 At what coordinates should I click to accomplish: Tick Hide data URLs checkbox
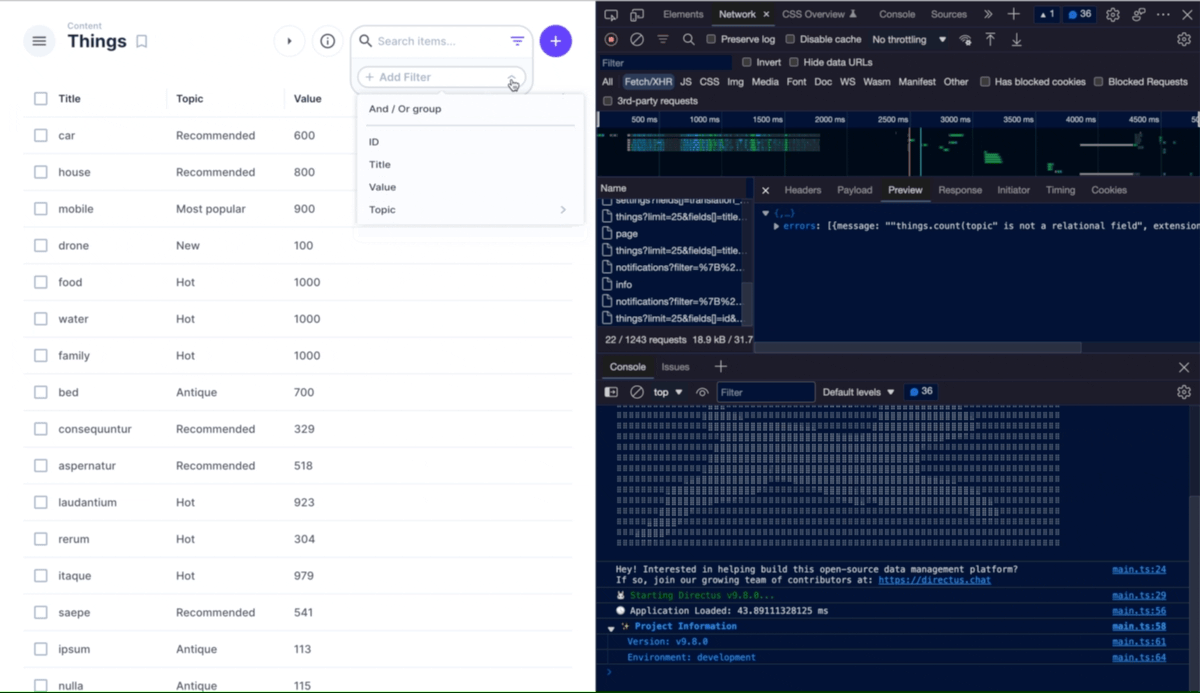point(794,62)
